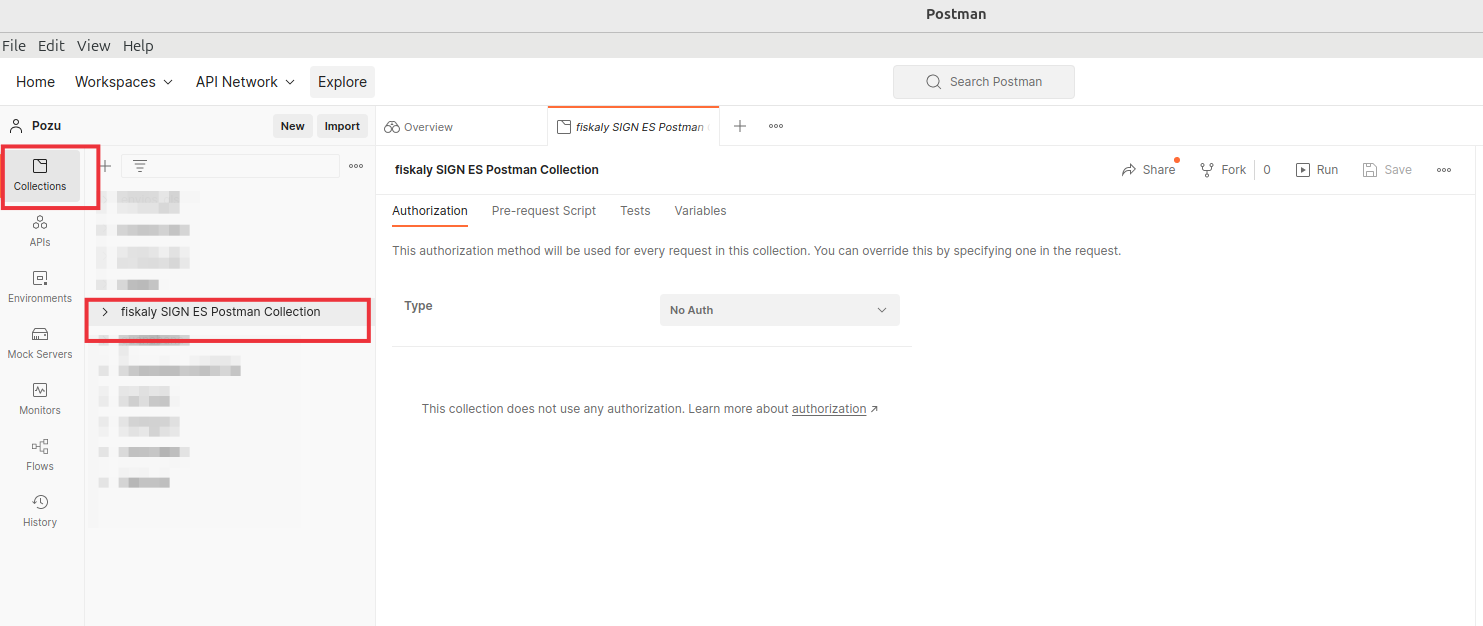Image resolution: width=1483 pixels, height=626 pixels.
Task: Click the Search Postman field
Action: 983,82
